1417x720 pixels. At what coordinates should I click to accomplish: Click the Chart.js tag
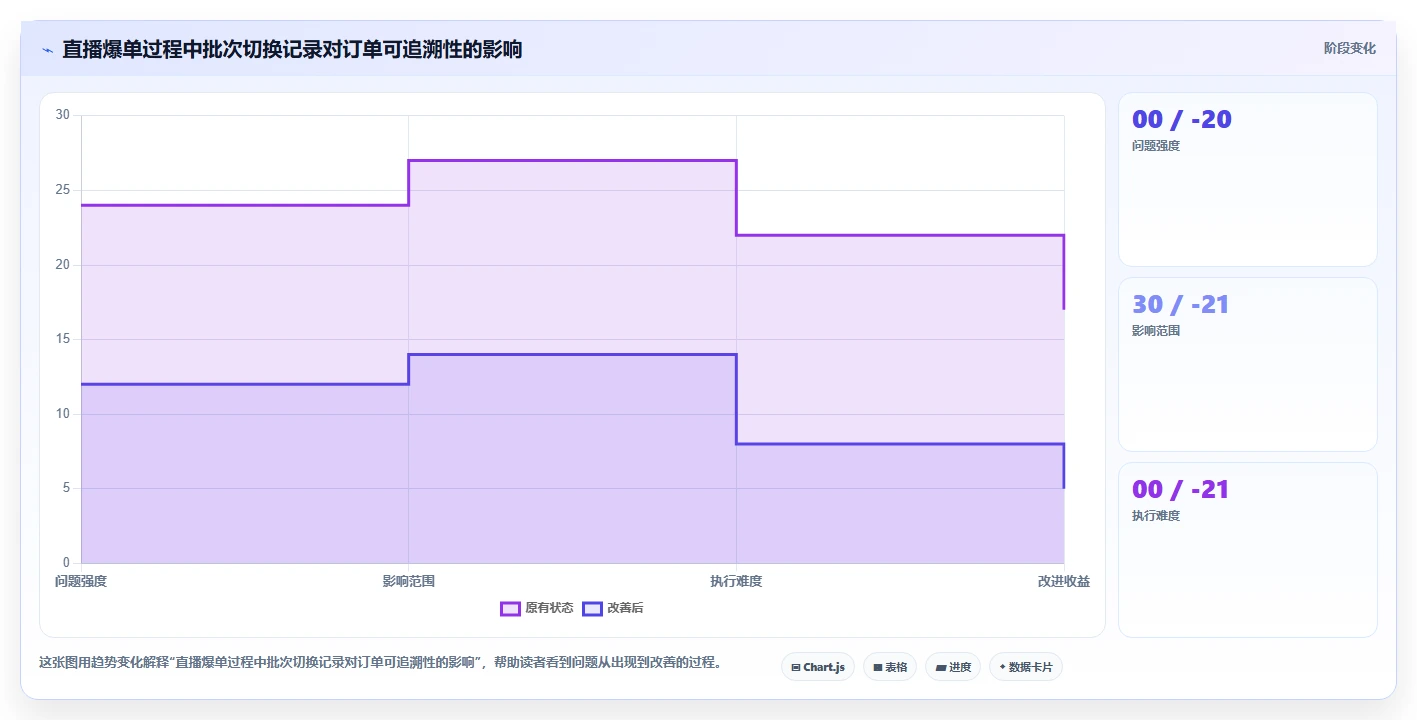point(817,667)
